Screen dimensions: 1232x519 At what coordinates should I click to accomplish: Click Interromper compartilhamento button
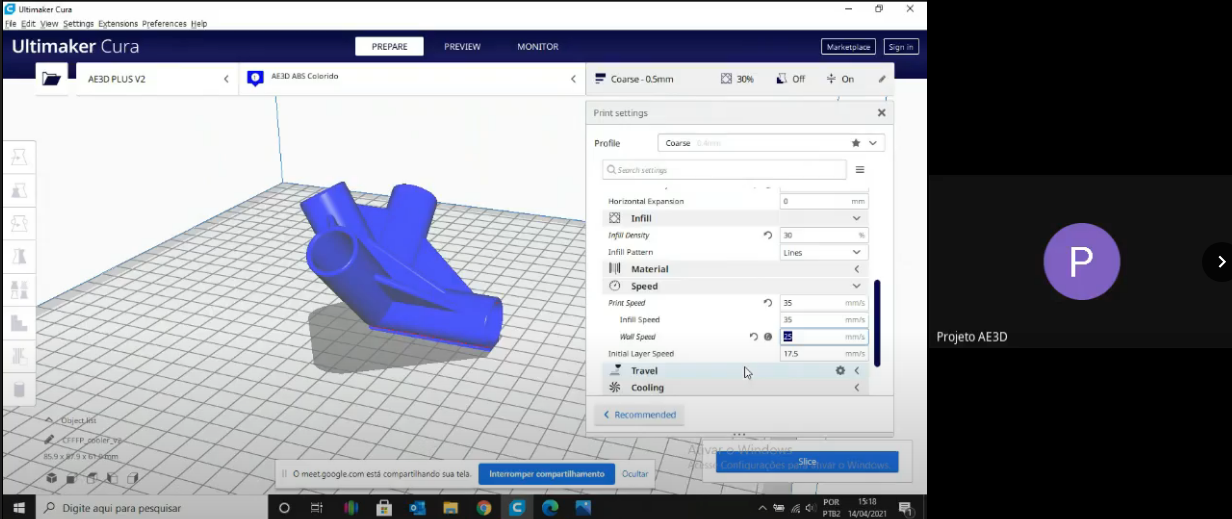pos(546,474)
